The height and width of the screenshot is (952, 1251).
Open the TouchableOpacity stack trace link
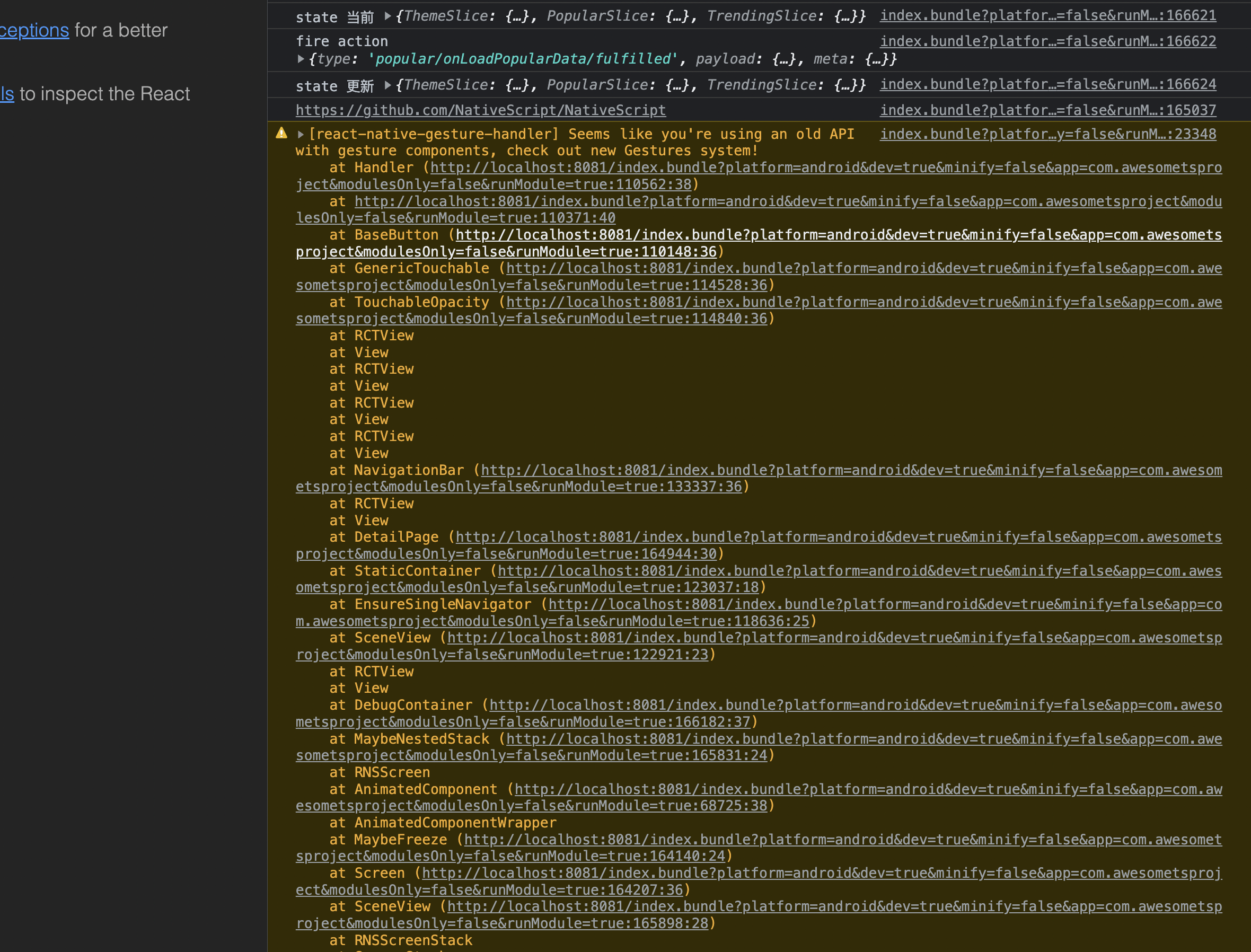tap(863, 303)
